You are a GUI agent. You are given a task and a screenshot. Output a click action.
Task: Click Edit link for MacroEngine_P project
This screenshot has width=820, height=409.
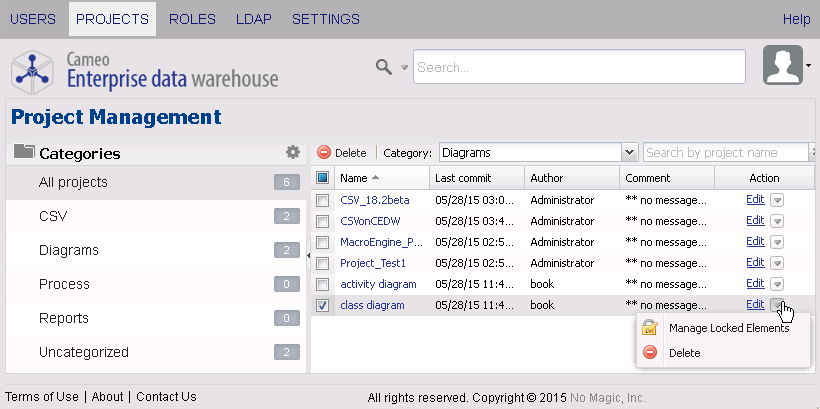pyautogui.click(x=755, y=242)
